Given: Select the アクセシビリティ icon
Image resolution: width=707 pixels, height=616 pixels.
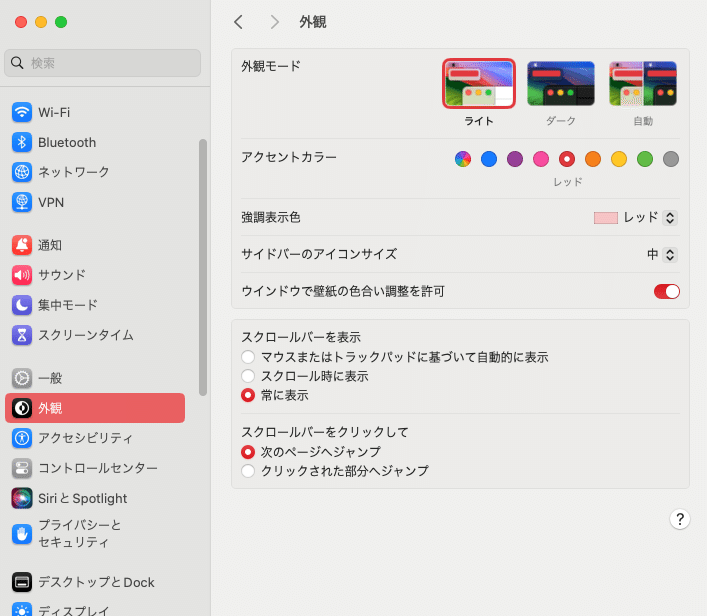Looking at the screenshot, I should click(x=22, y=438).
